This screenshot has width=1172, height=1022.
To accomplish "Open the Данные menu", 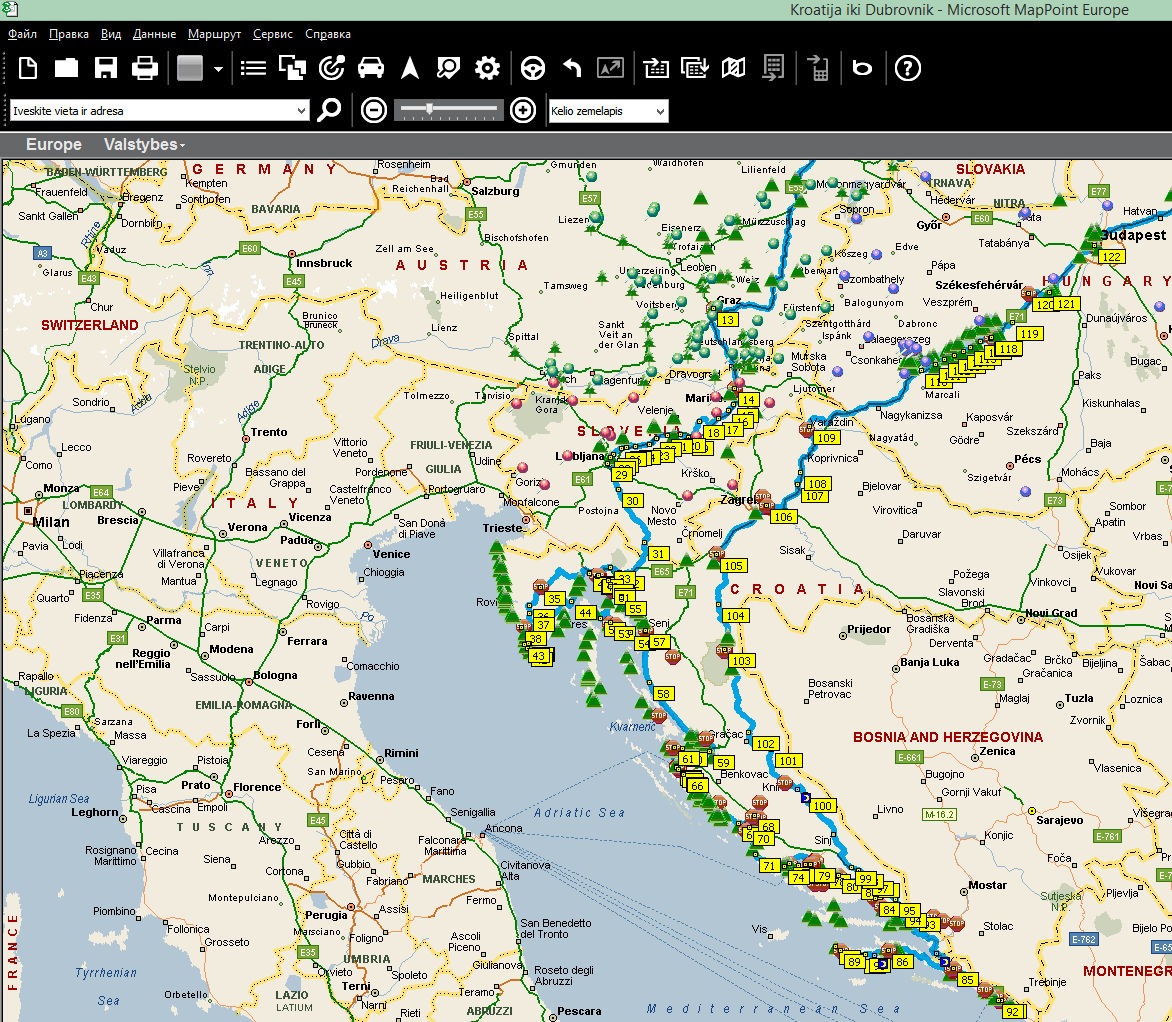I will [x=155, y=34].
